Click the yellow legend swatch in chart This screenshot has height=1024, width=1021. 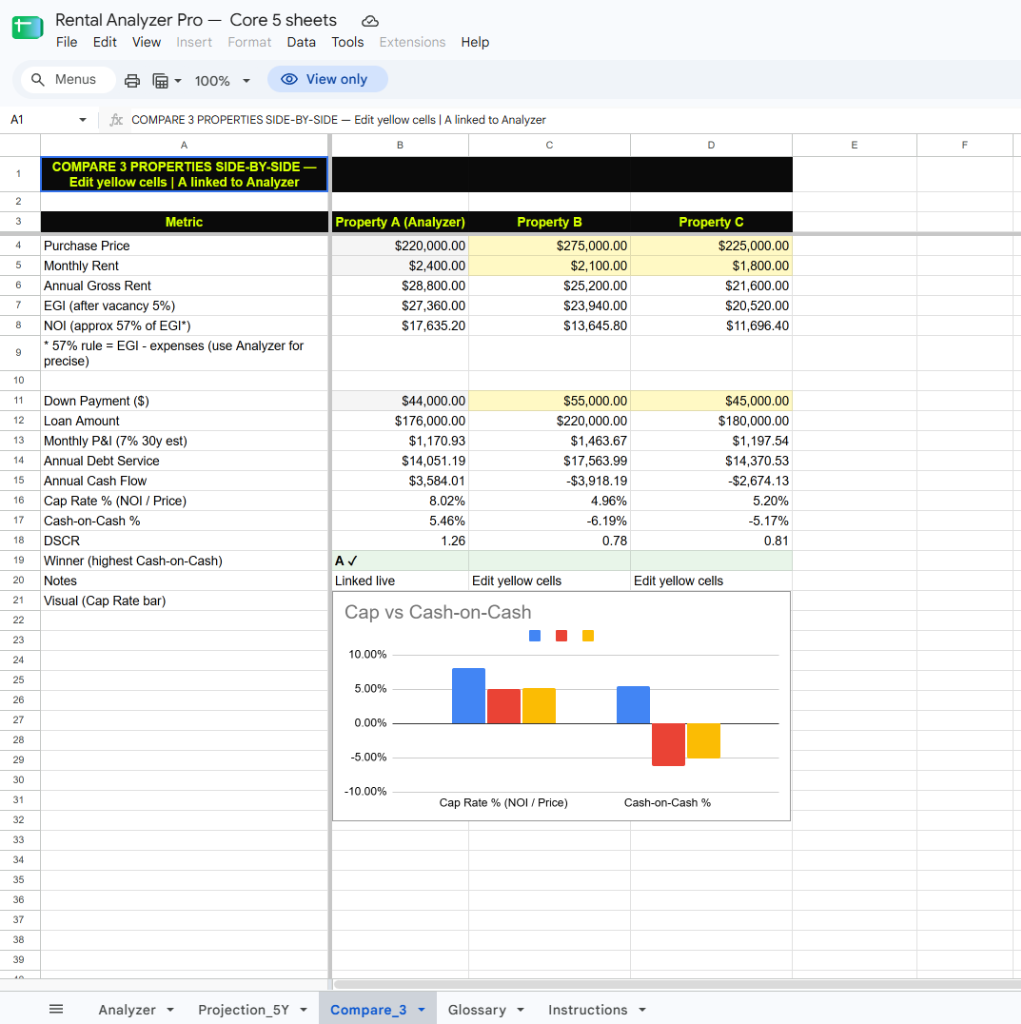[588, 635]
